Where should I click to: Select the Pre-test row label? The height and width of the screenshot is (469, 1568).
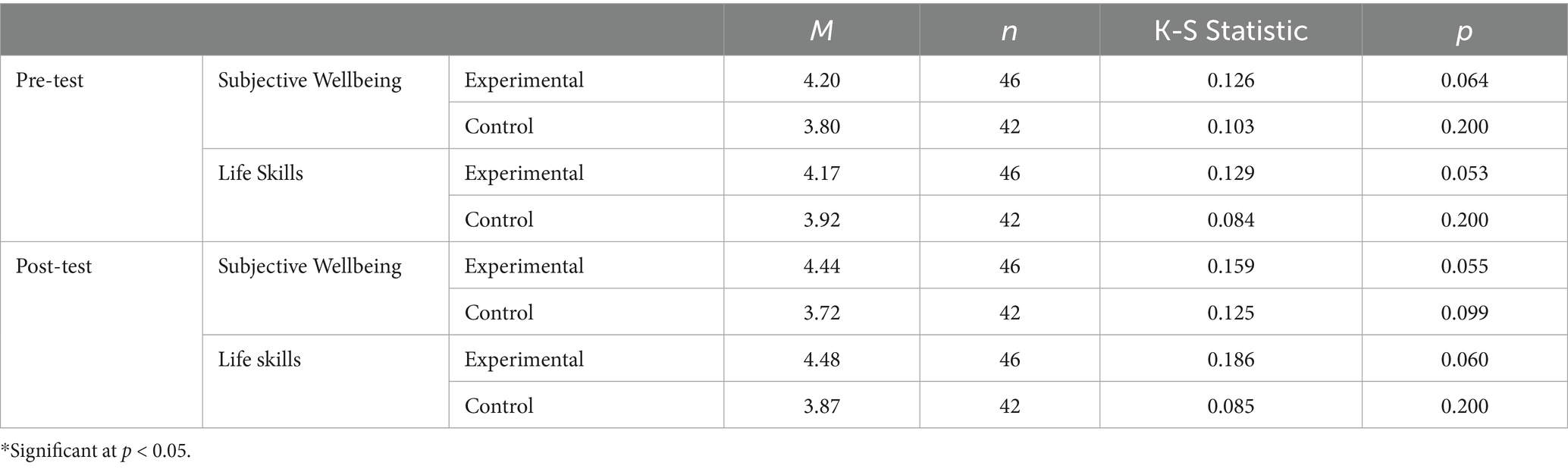click(50, 80)
